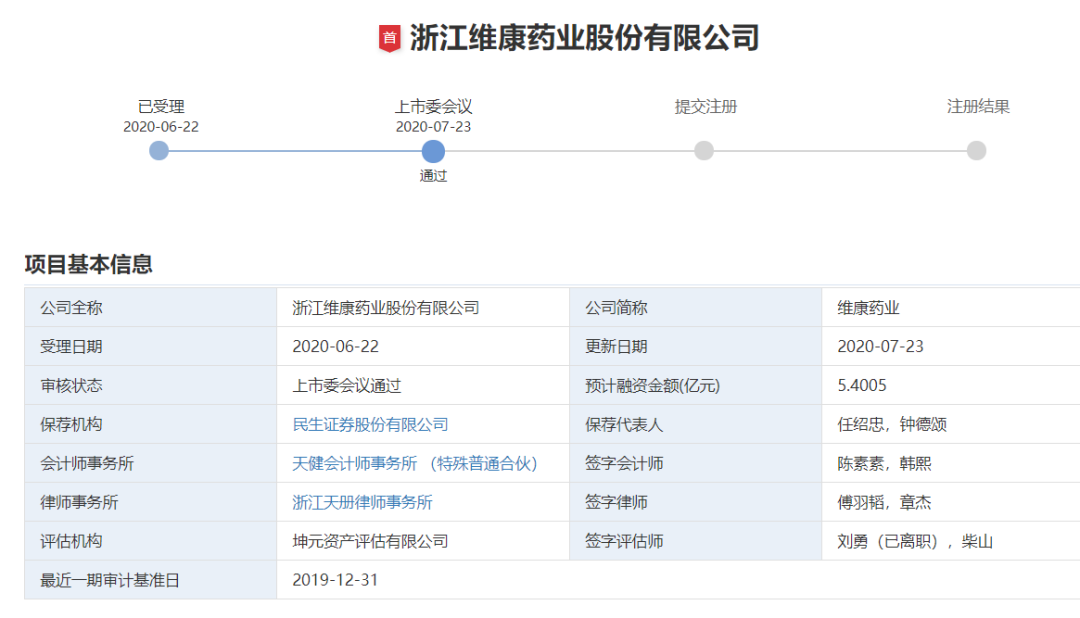The image size is (1080, 618).
Task: Select the 已受理 stage label text
Action: pos(161,107)
